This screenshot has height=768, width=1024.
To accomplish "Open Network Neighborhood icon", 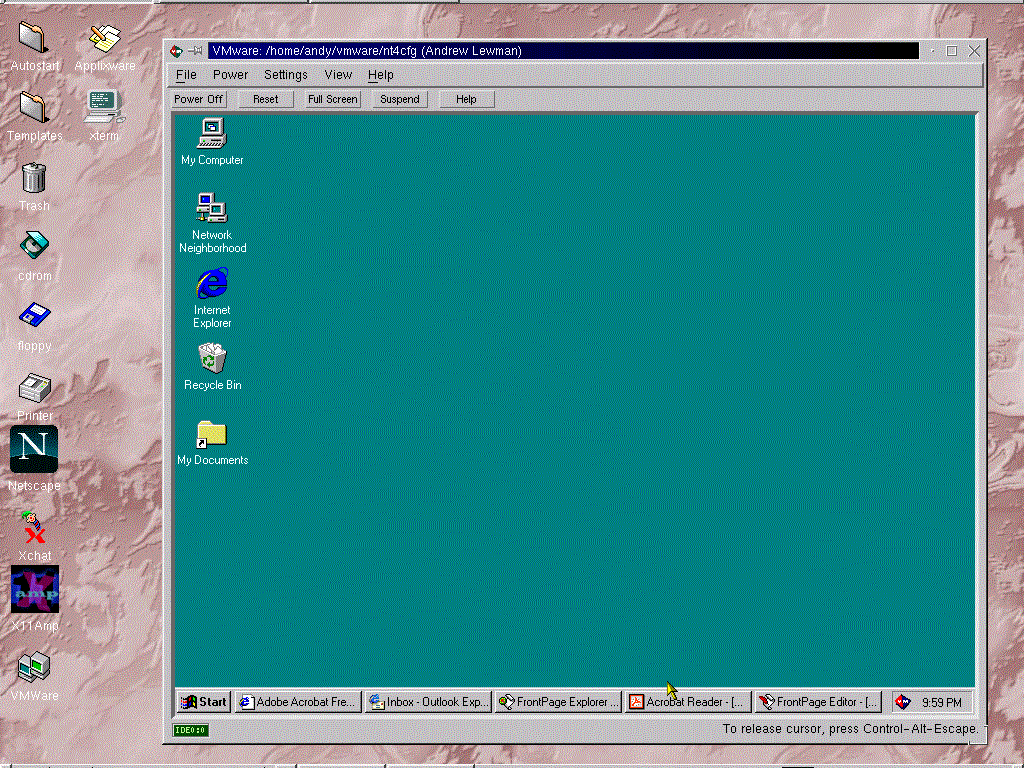I will click(212, 209).
